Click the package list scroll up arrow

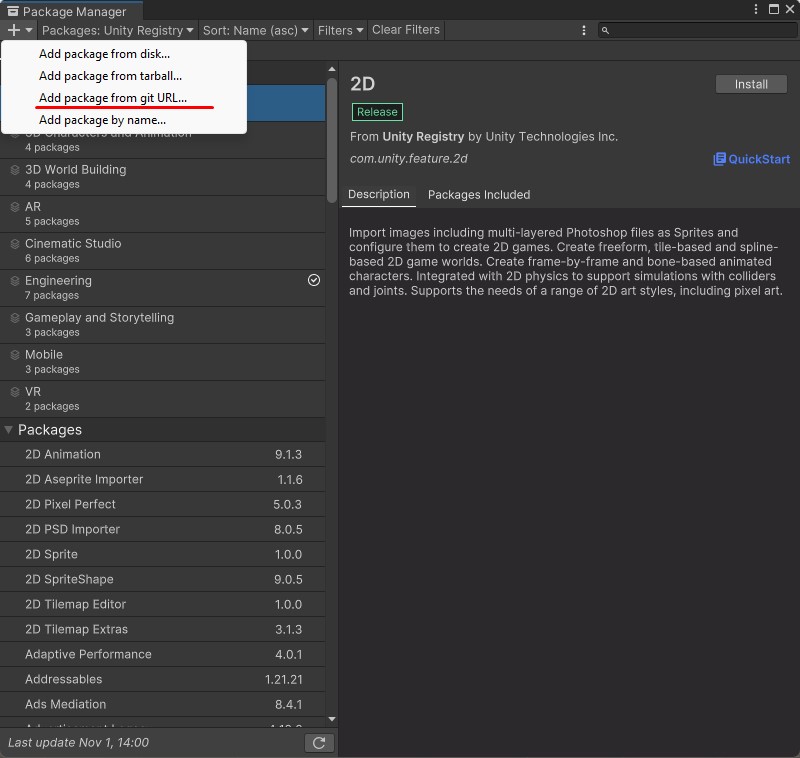click(x=332, y=69)
